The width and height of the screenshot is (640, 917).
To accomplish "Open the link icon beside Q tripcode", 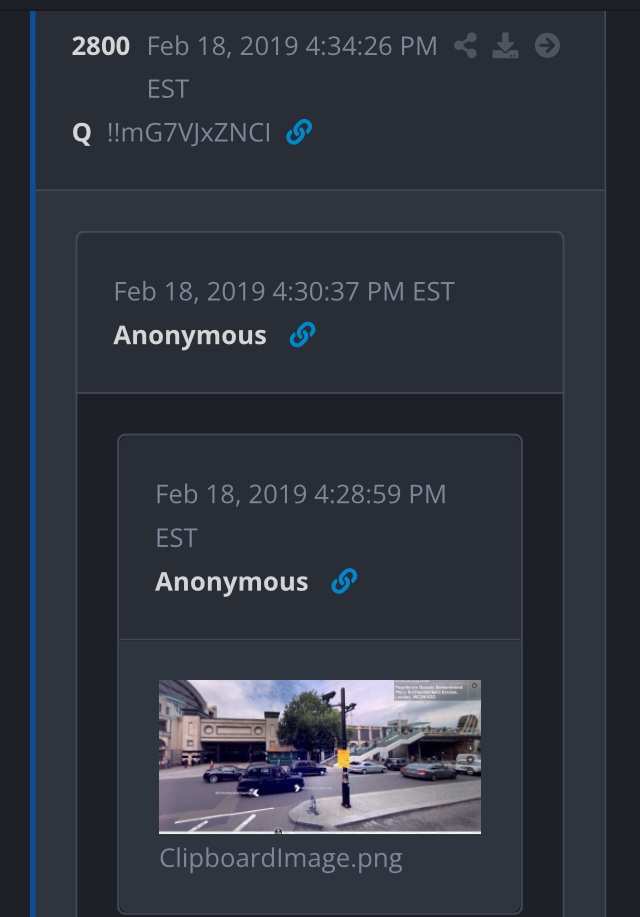I will click(299, 132).
